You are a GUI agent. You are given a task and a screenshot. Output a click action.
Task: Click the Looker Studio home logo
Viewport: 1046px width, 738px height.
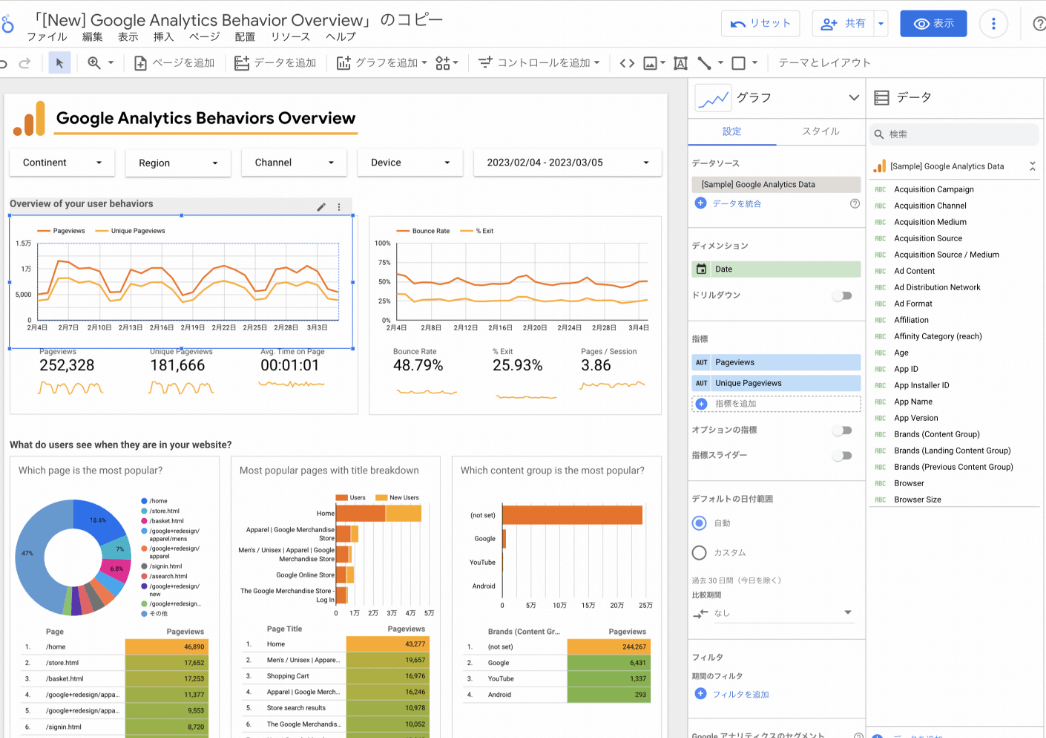click(7, 25)
